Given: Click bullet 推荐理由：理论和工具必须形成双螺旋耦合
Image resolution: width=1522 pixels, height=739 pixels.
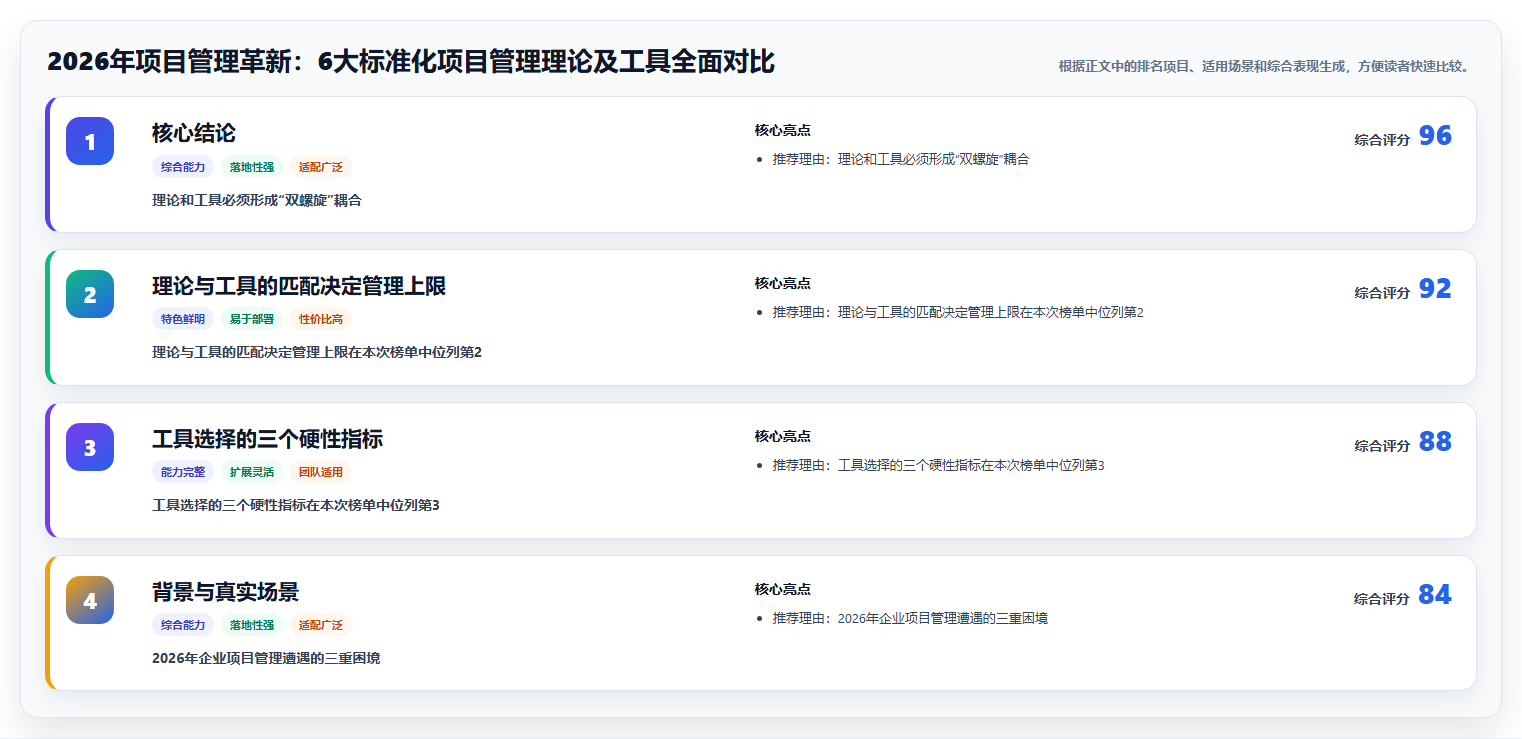Looking at the screenshot, I should click(x=901, y=159).
